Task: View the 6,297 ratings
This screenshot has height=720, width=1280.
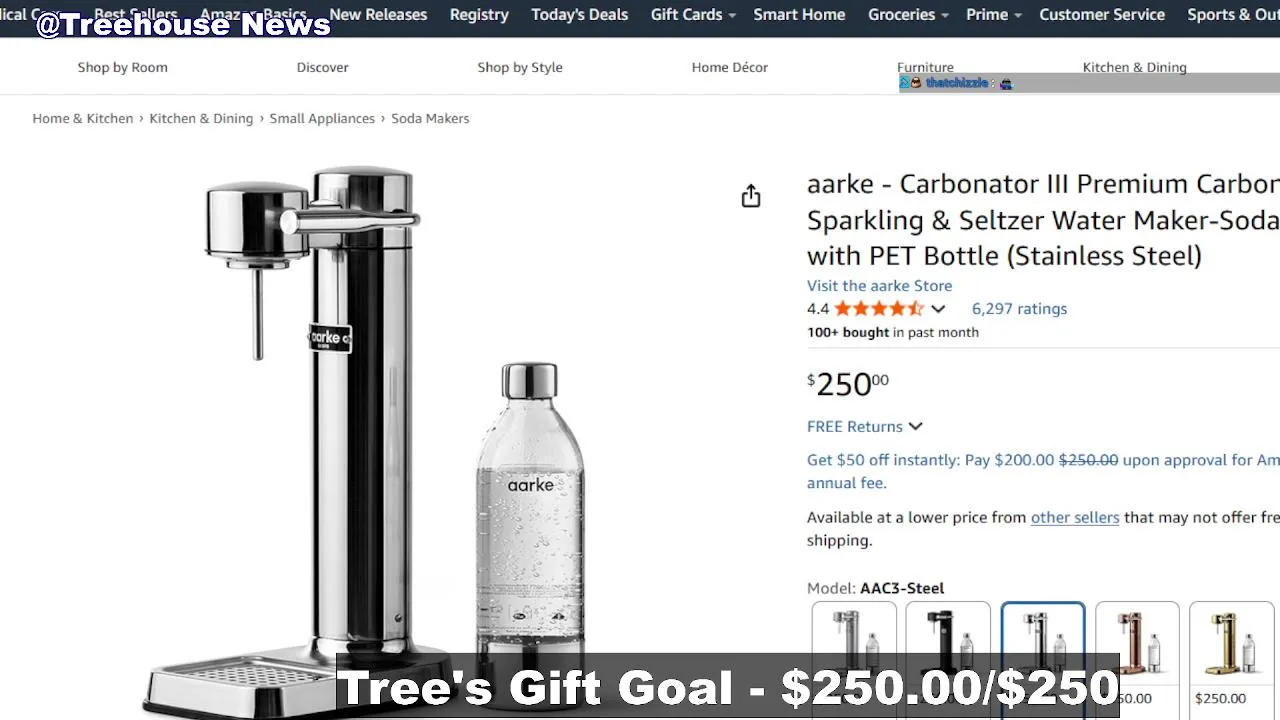Action: coord(1019,309)
